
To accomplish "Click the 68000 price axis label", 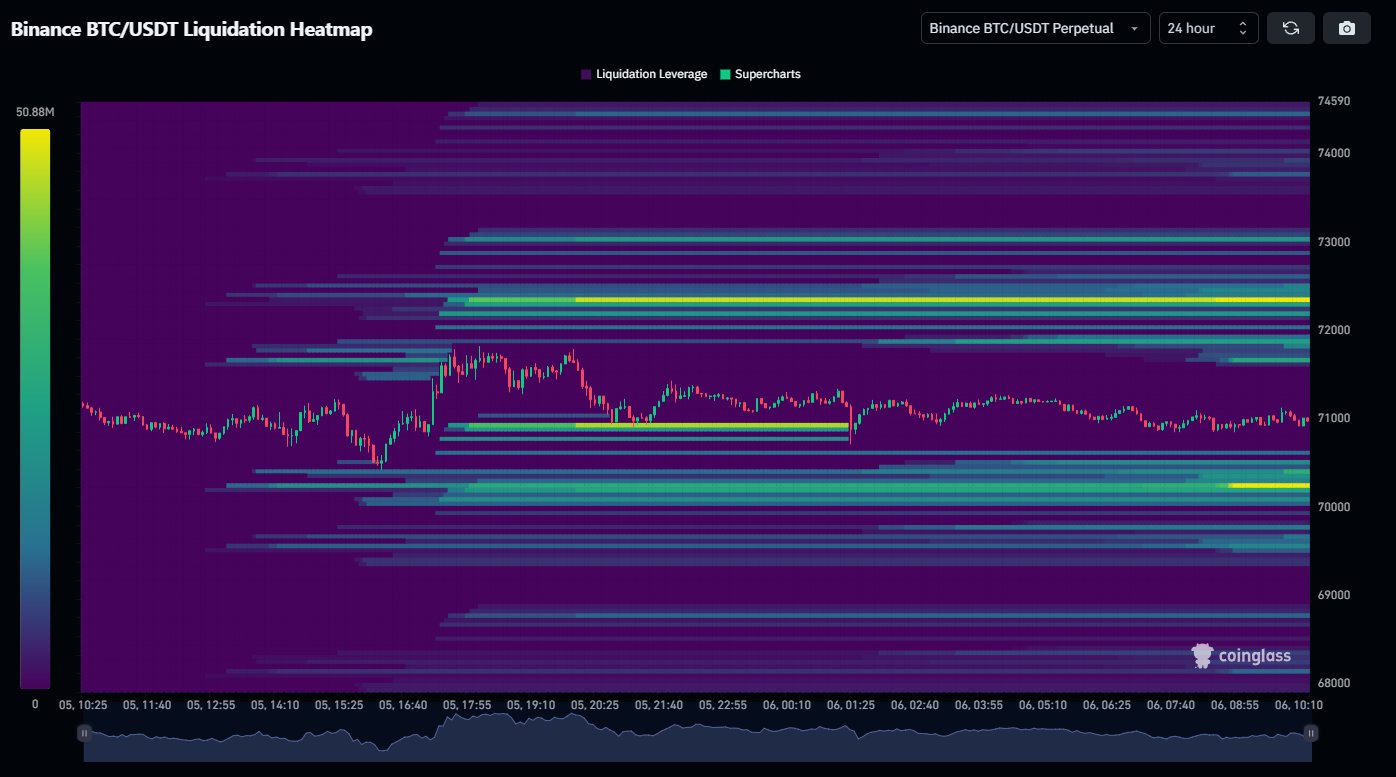I will click(x=1333, y=683).
